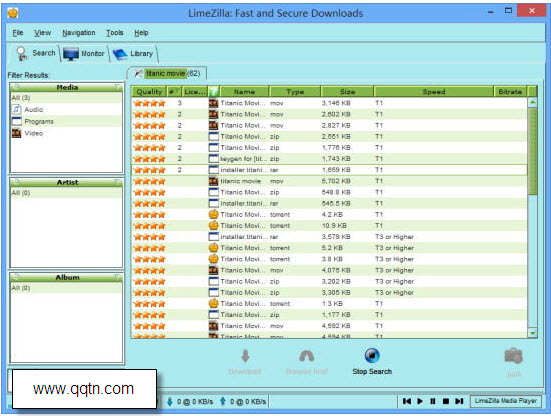Switch to the Search tab
Viewport: 551px width, 416px height.
[x=36, y=53]
